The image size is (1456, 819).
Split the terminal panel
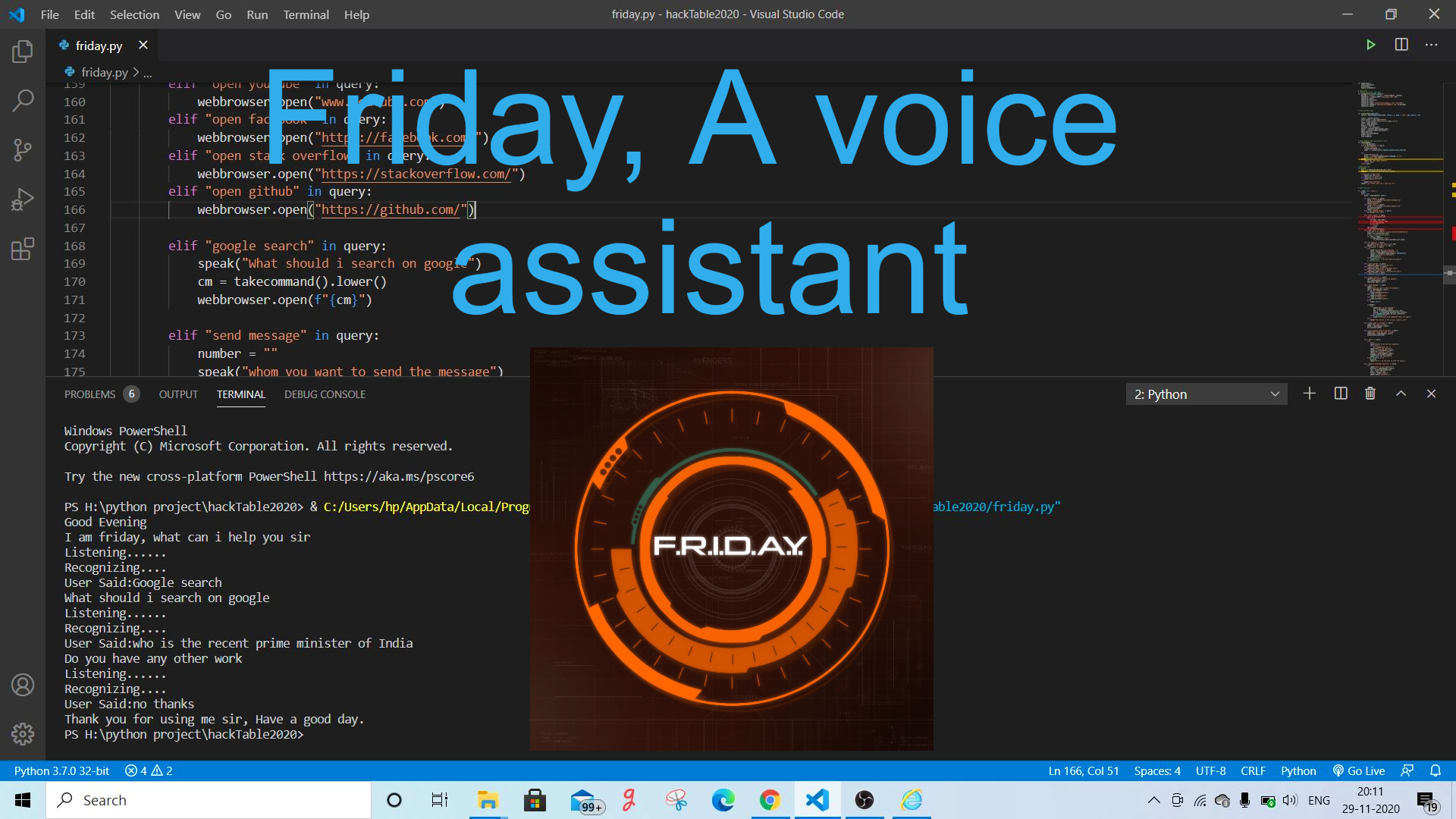pyautogui.click(x=1341, y=394)
